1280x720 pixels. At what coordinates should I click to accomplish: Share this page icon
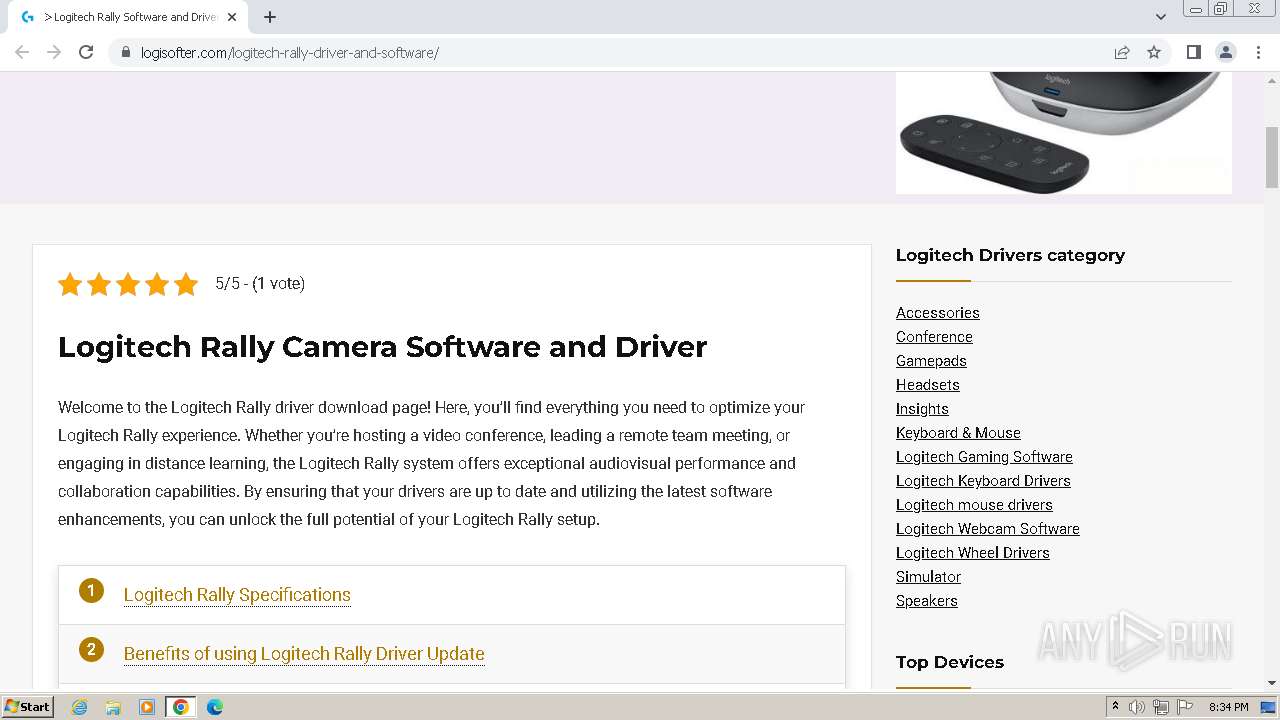point(1122,52)
